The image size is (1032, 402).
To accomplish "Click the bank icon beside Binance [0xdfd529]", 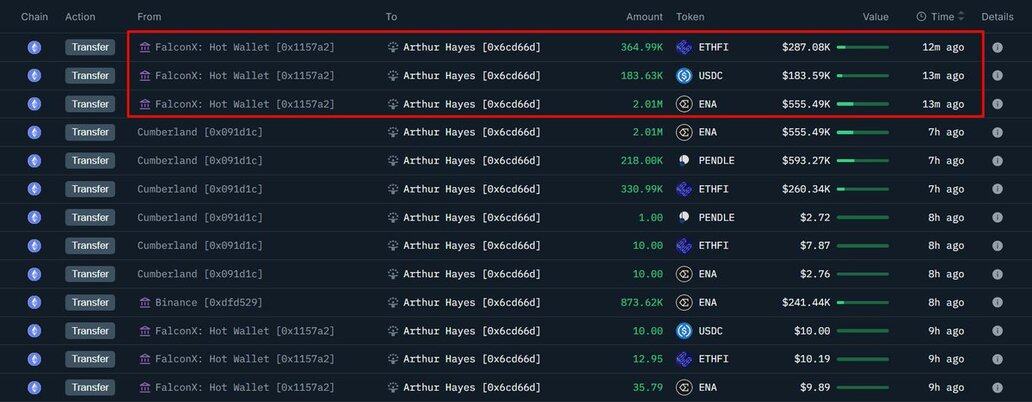I will (x=146, y=303).
